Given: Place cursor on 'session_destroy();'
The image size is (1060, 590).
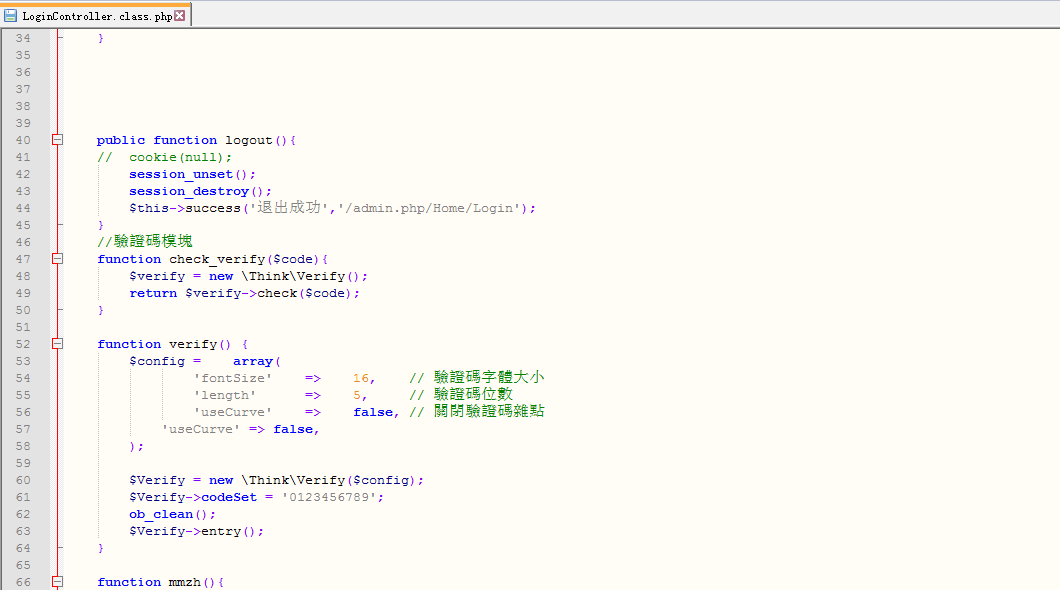Looking at the screenshot, I should (x=200, y=191).
